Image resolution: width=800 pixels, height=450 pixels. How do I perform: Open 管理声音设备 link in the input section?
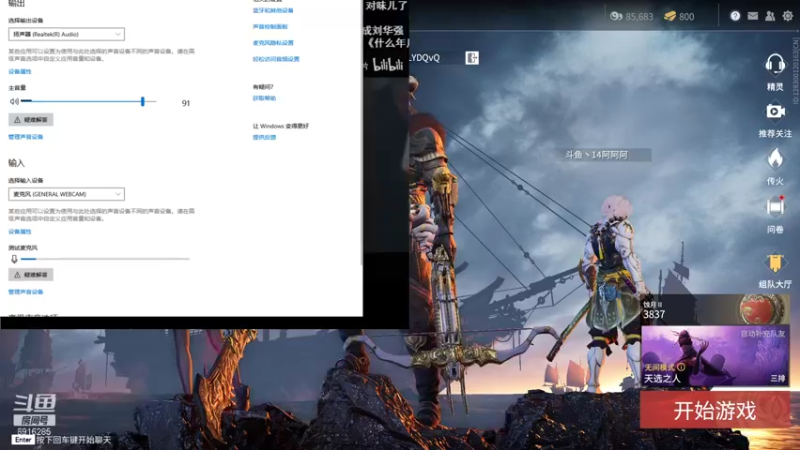tap(26, 292)
